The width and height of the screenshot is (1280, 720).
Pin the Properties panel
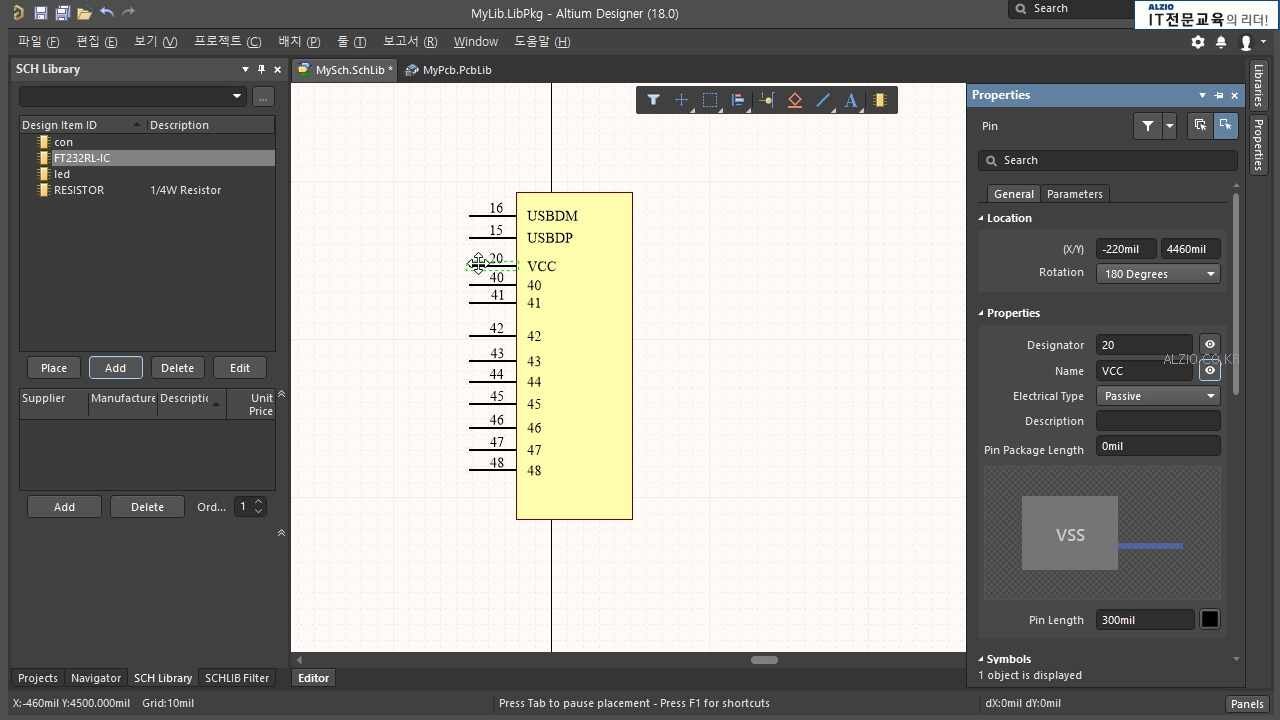pyautogui.click(x=1218, y=95)
